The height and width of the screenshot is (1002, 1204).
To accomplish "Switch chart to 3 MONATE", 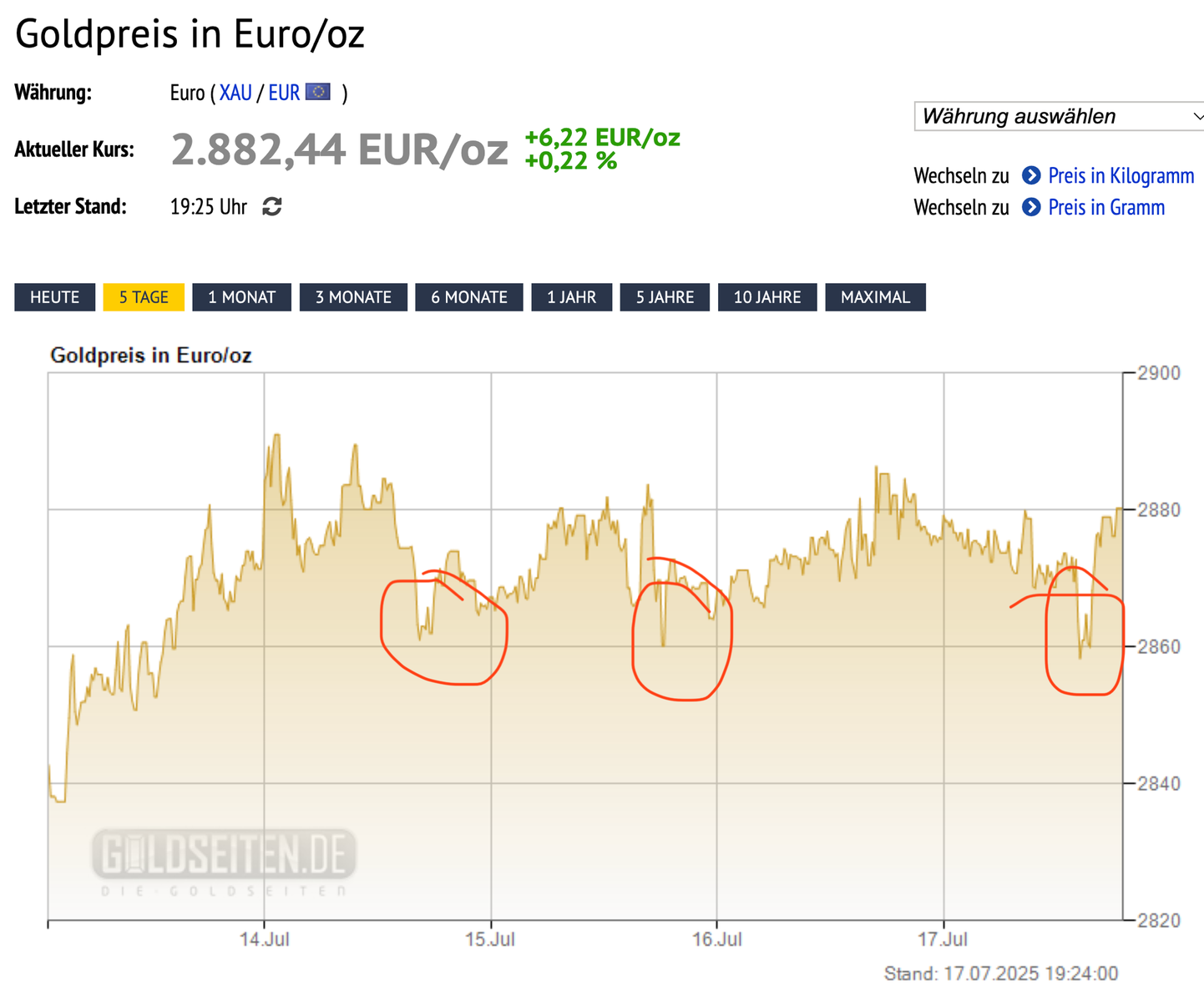I will [x=353, y=297].
